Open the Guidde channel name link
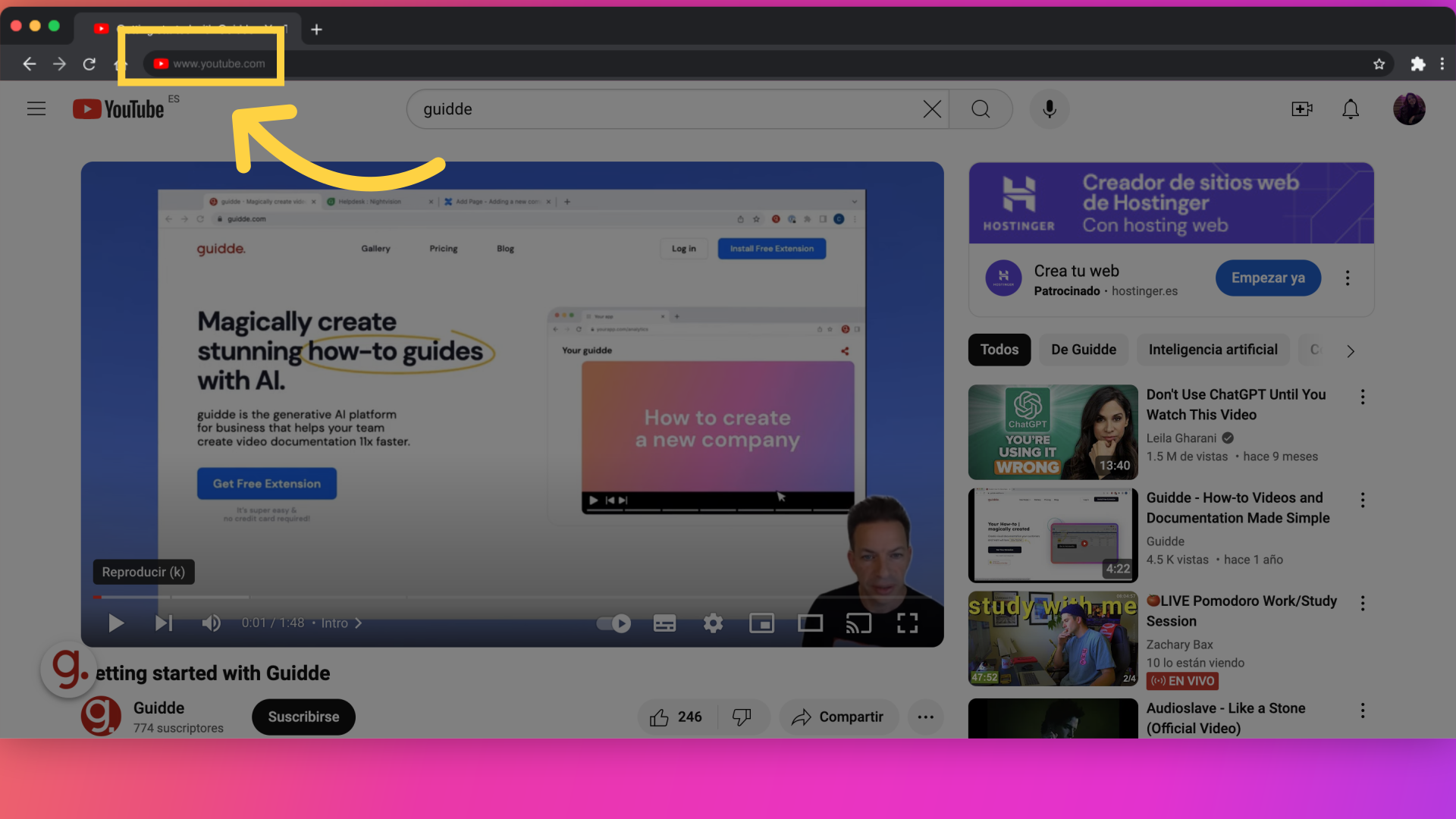1456x819 pixels. click(x=158, y=708)
